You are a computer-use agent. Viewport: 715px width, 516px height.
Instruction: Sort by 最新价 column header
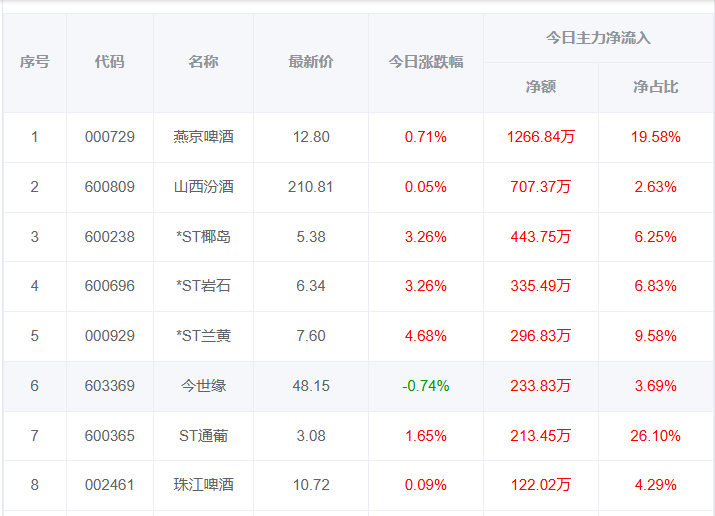[311, 62]
